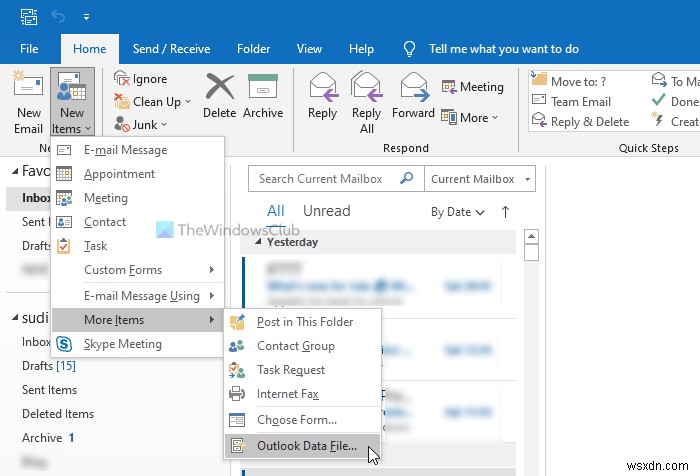Choose Contact from the New Items menu
The width and height of the screenshot is (700, 476).
[138, 222]
